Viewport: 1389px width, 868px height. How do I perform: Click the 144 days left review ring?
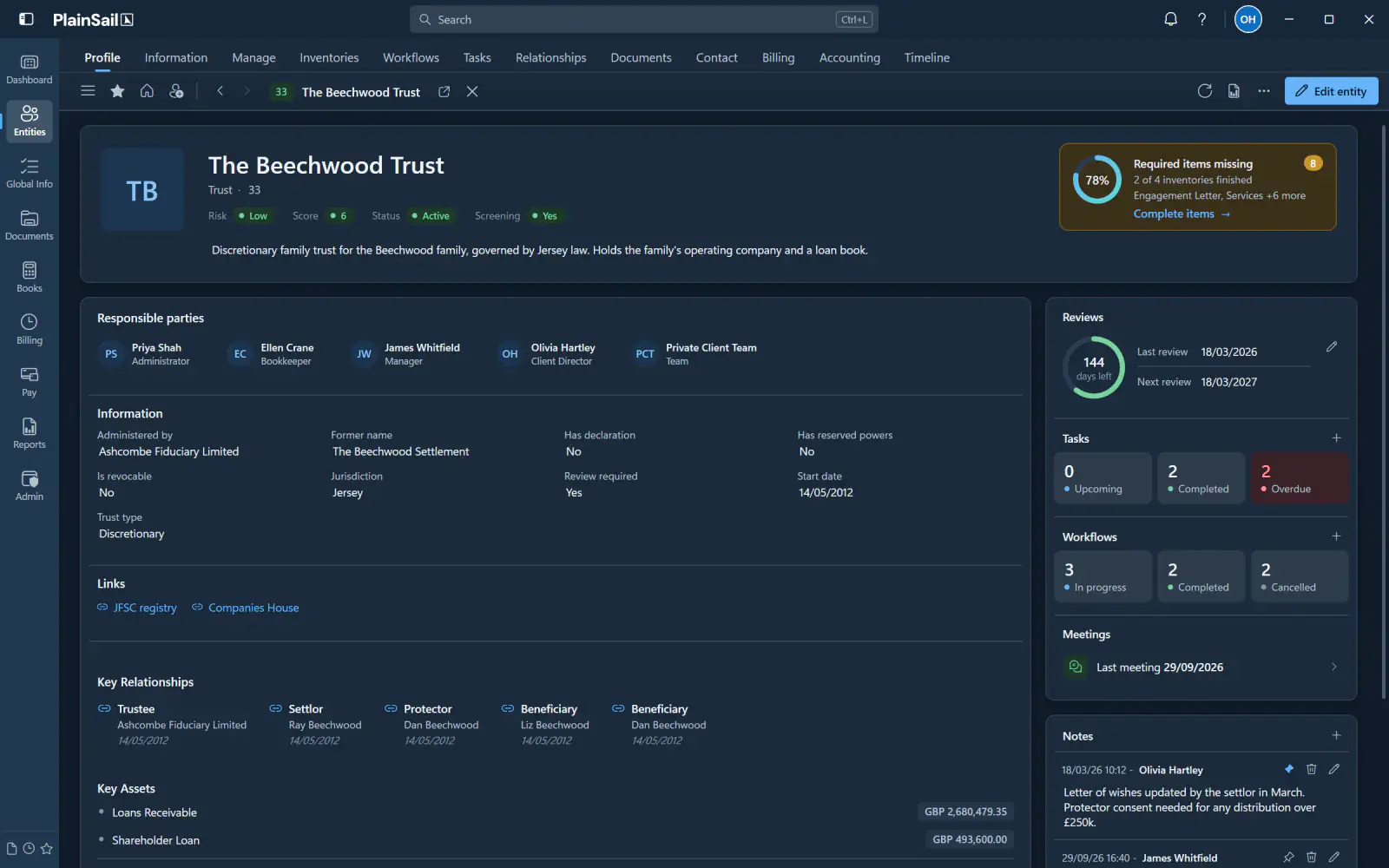(x=1094, y=367)
